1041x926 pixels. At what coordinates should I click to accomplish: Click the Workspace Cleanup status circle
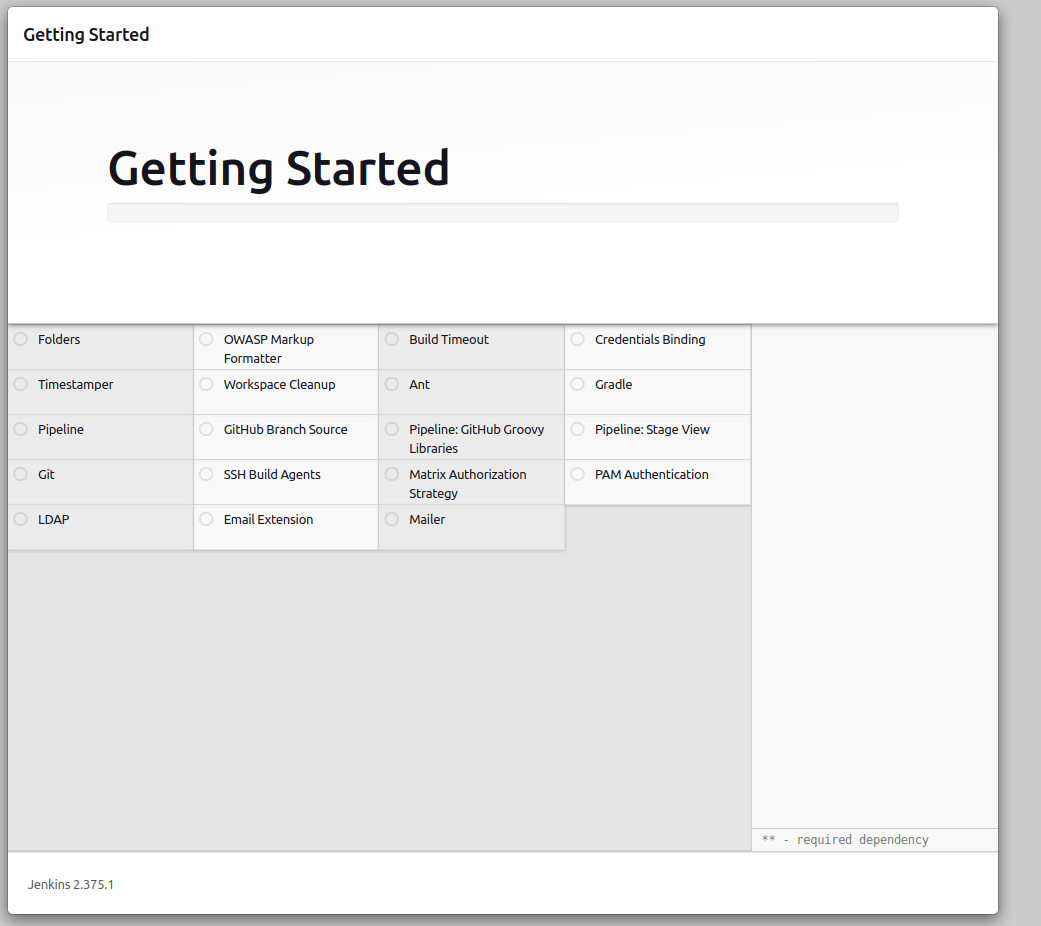[206, 384]
